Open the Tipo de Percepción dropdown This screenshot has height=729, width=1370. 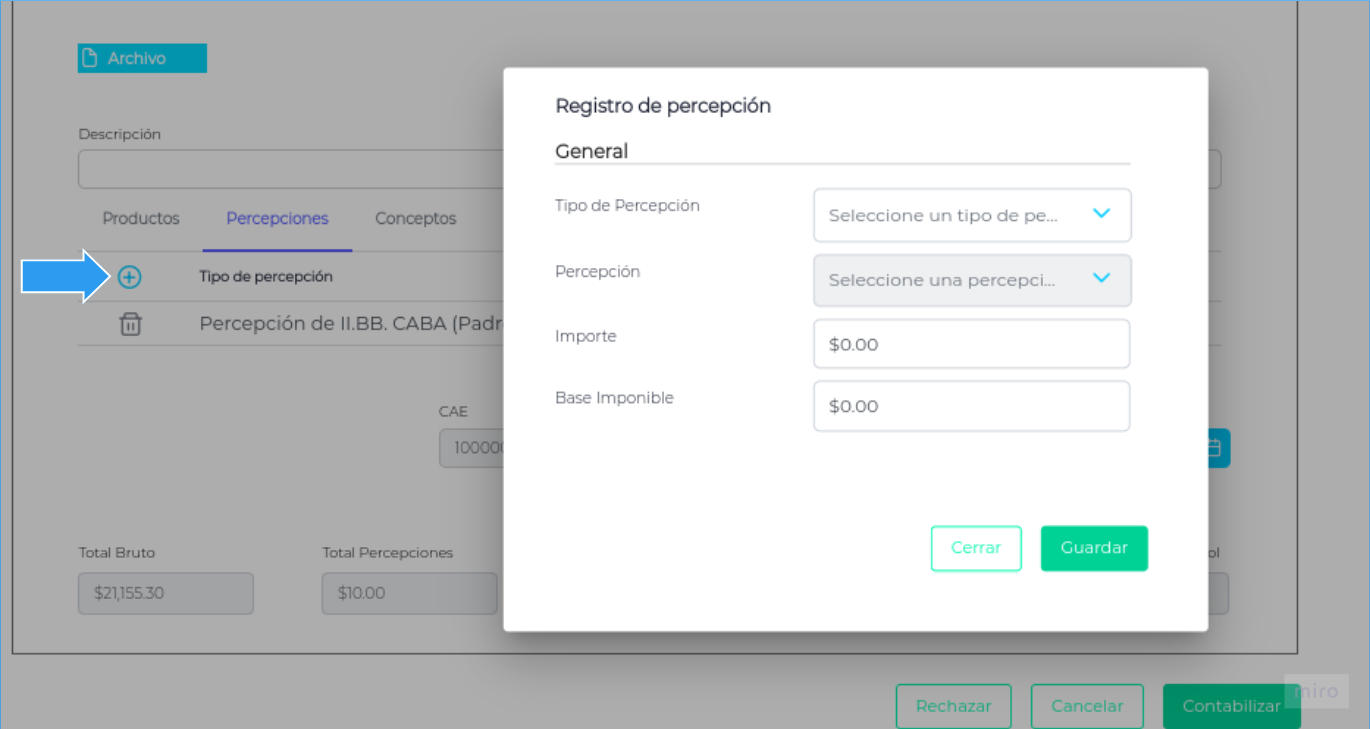971,215
